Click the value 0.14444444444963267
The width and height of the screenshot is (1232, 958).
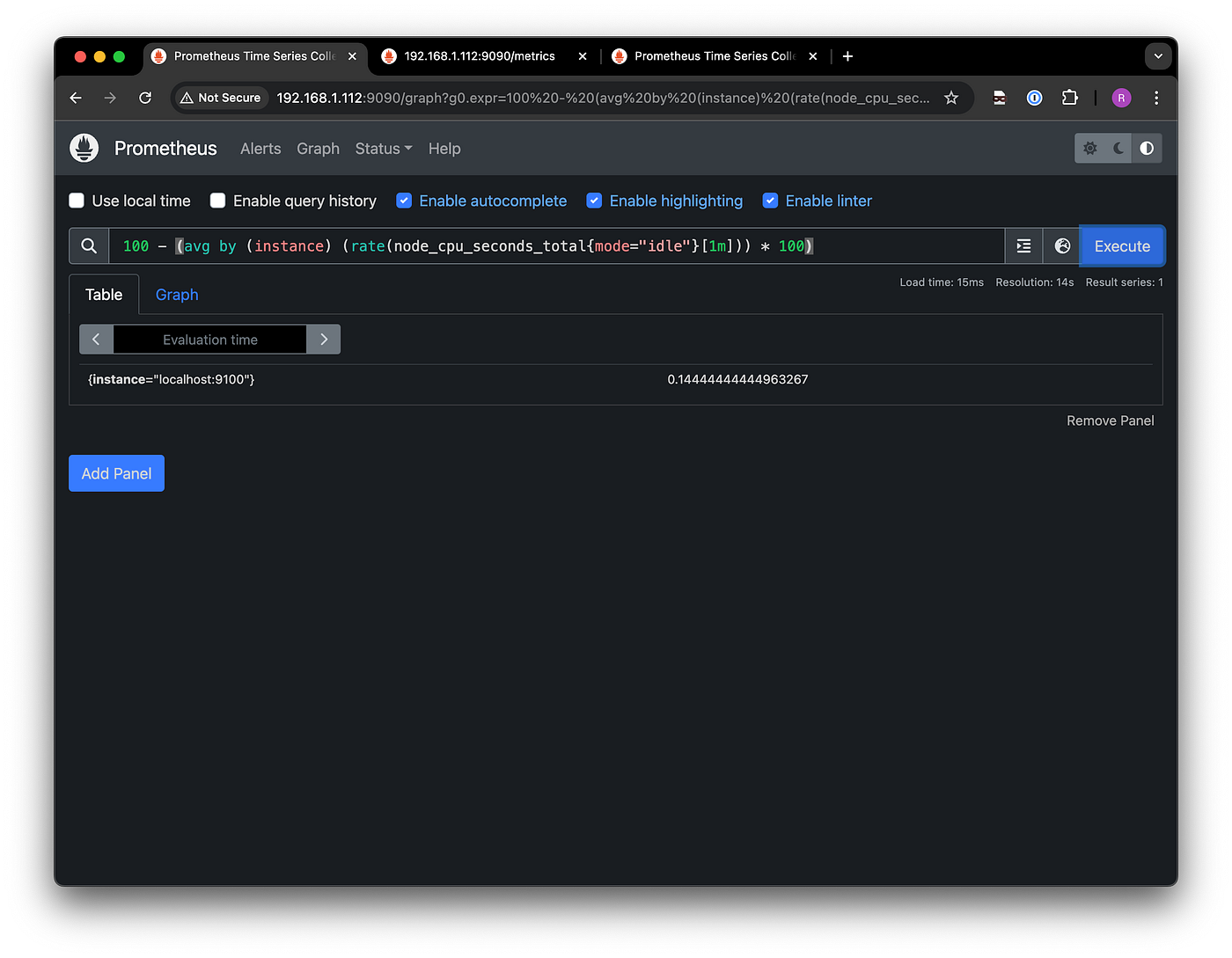[737, 379]
